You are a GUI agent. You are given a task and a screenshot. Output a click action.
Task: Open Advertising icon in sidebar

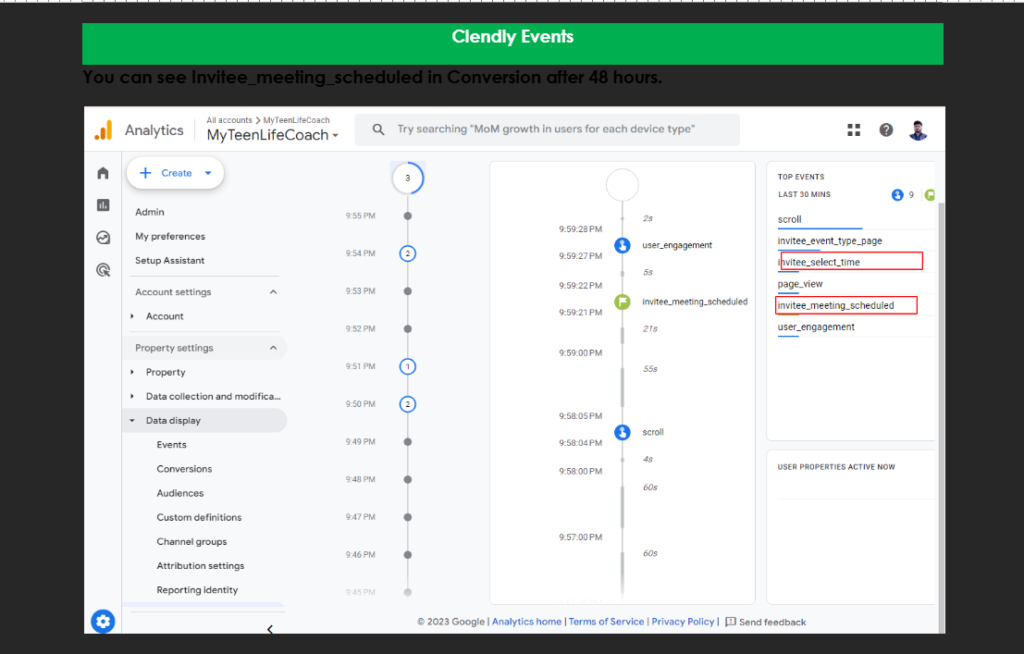103,270
